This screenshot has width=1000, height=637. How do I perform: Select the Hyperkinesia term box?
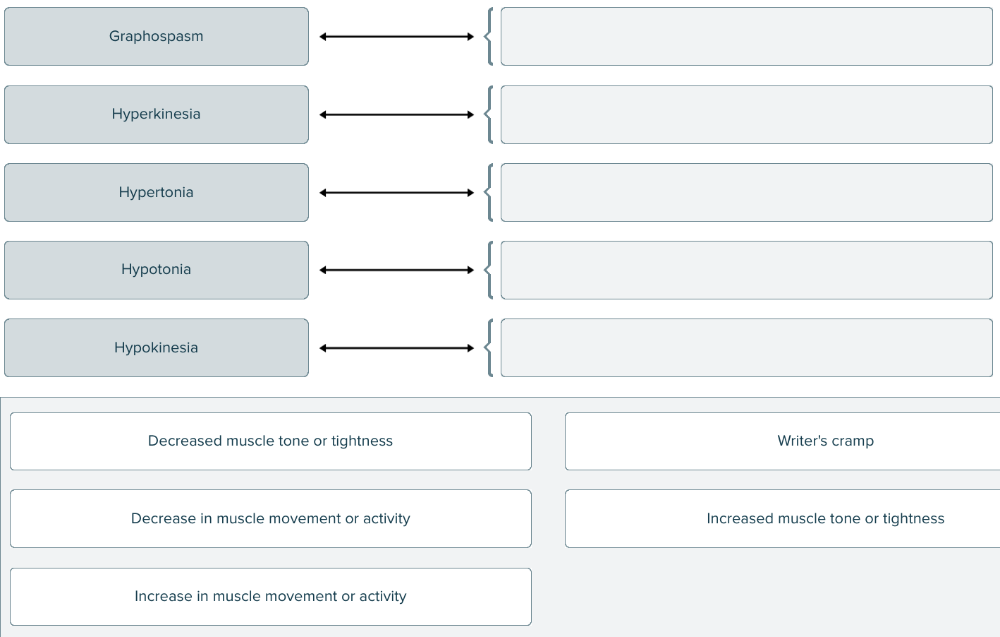coord(156,114)
